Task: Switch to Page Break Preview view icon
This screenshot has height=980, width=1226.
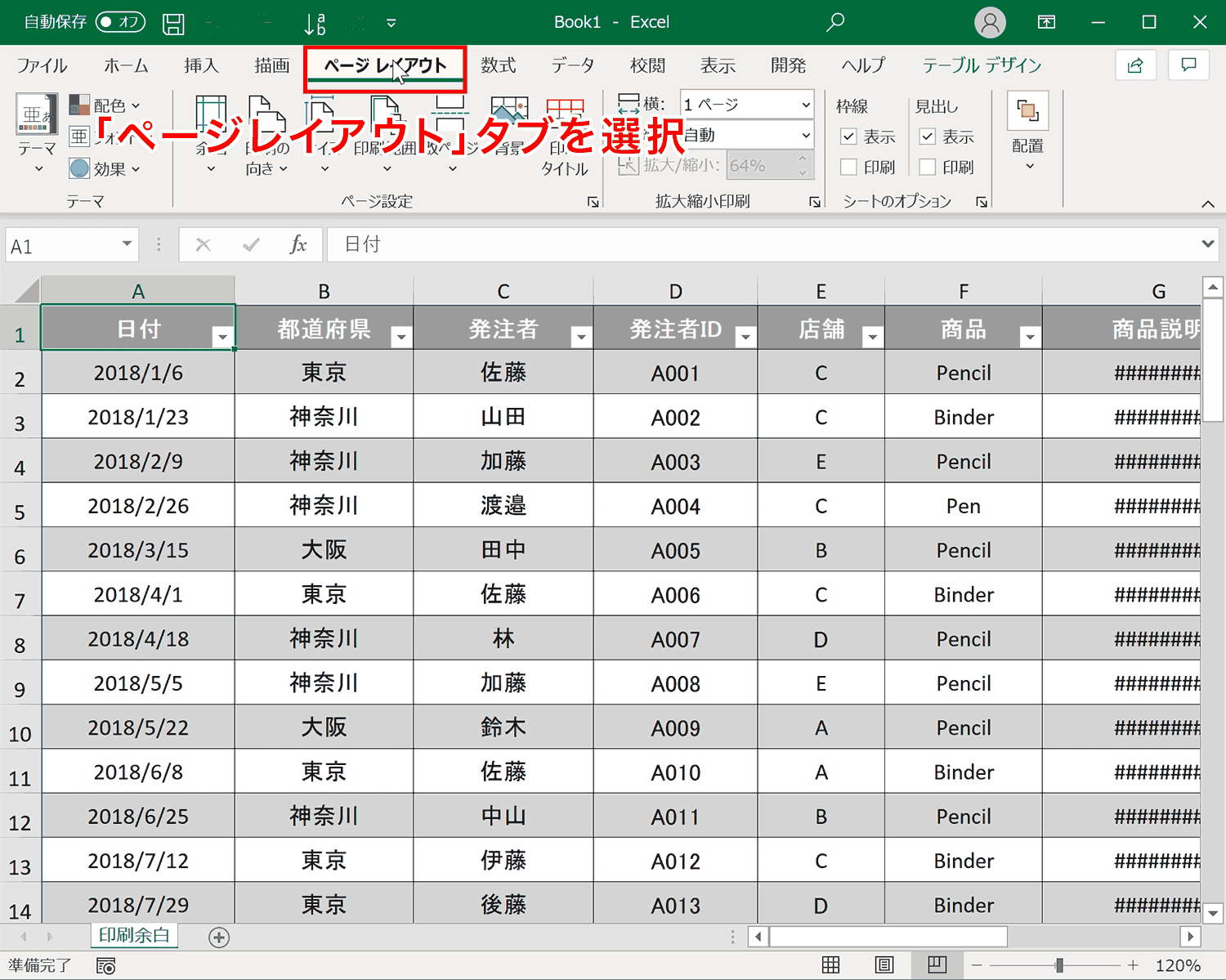Action: 937,964
